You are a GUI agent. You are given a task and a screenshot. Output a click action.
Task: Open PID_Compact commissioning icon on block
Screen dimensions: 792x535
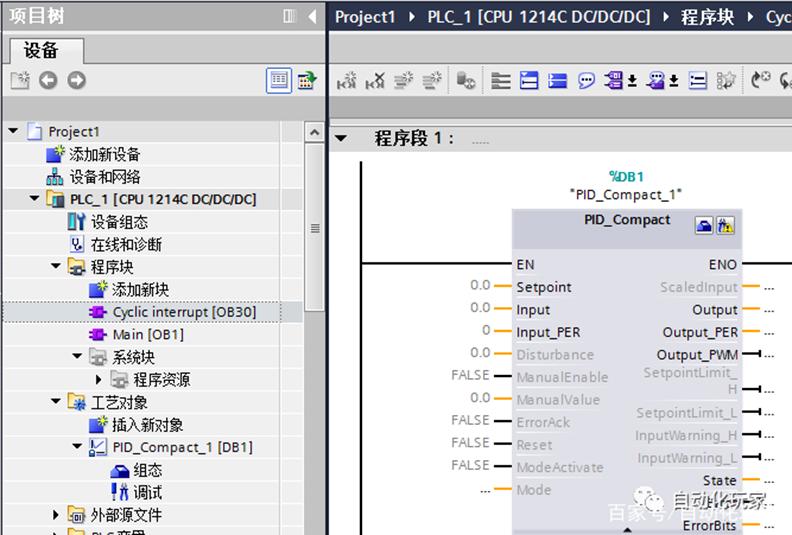coord(725,225)
